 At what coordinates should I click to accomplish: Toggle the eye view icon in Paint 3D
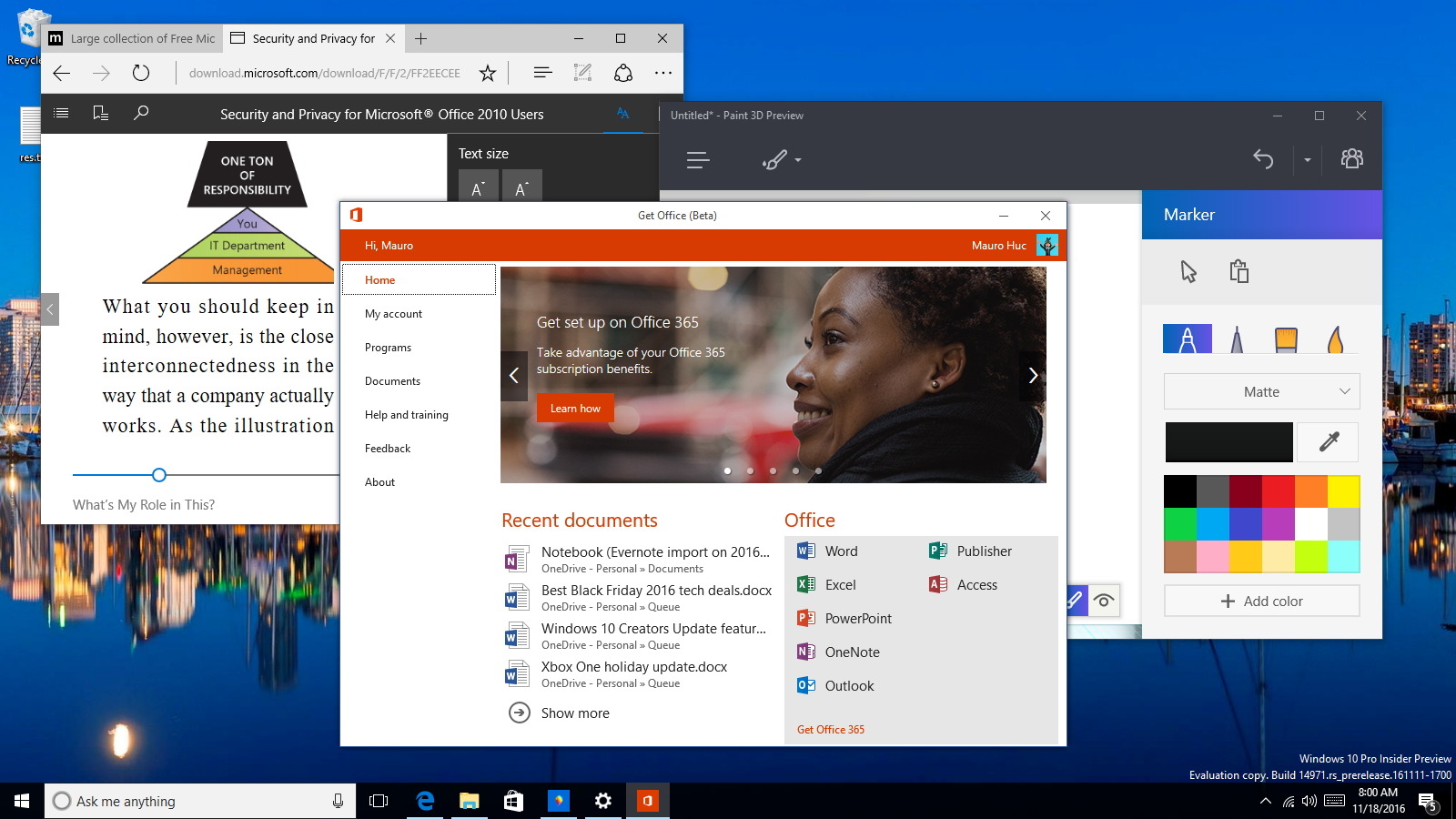[1104, 601]
